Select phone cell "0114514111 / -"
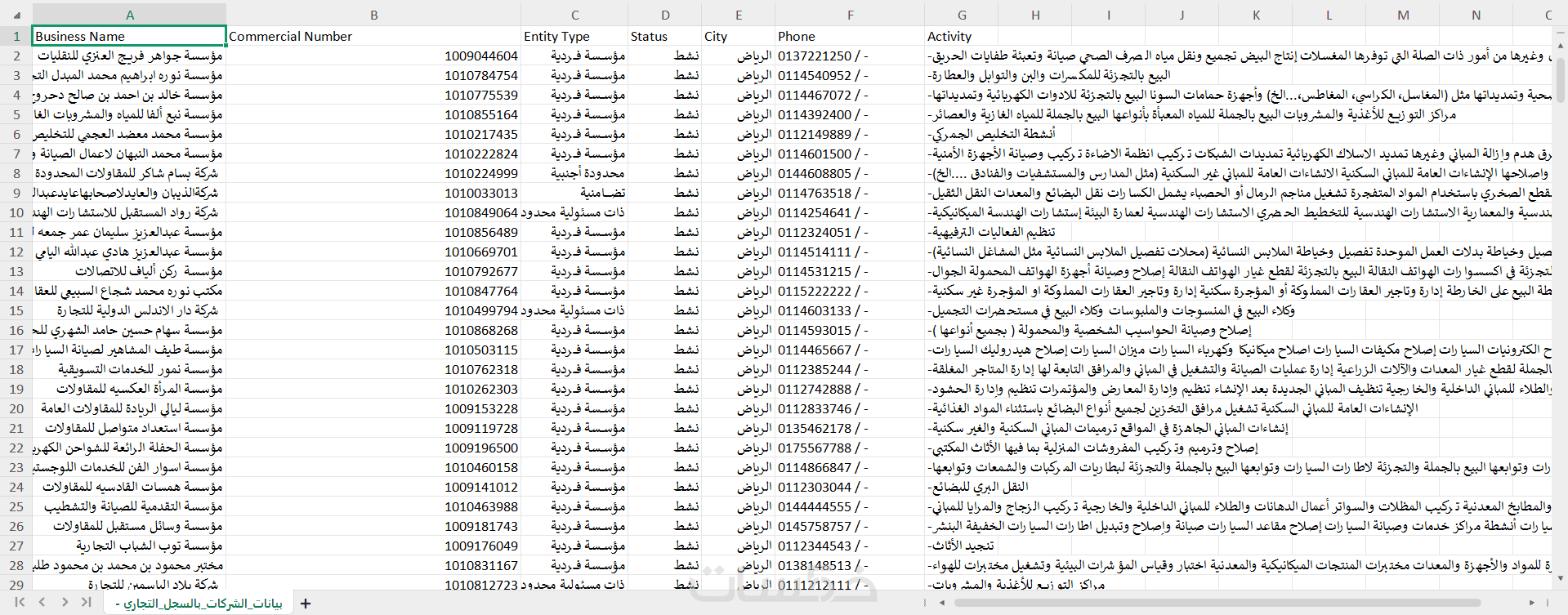This screenshot has width=1568, height=615. coord(850,252)
